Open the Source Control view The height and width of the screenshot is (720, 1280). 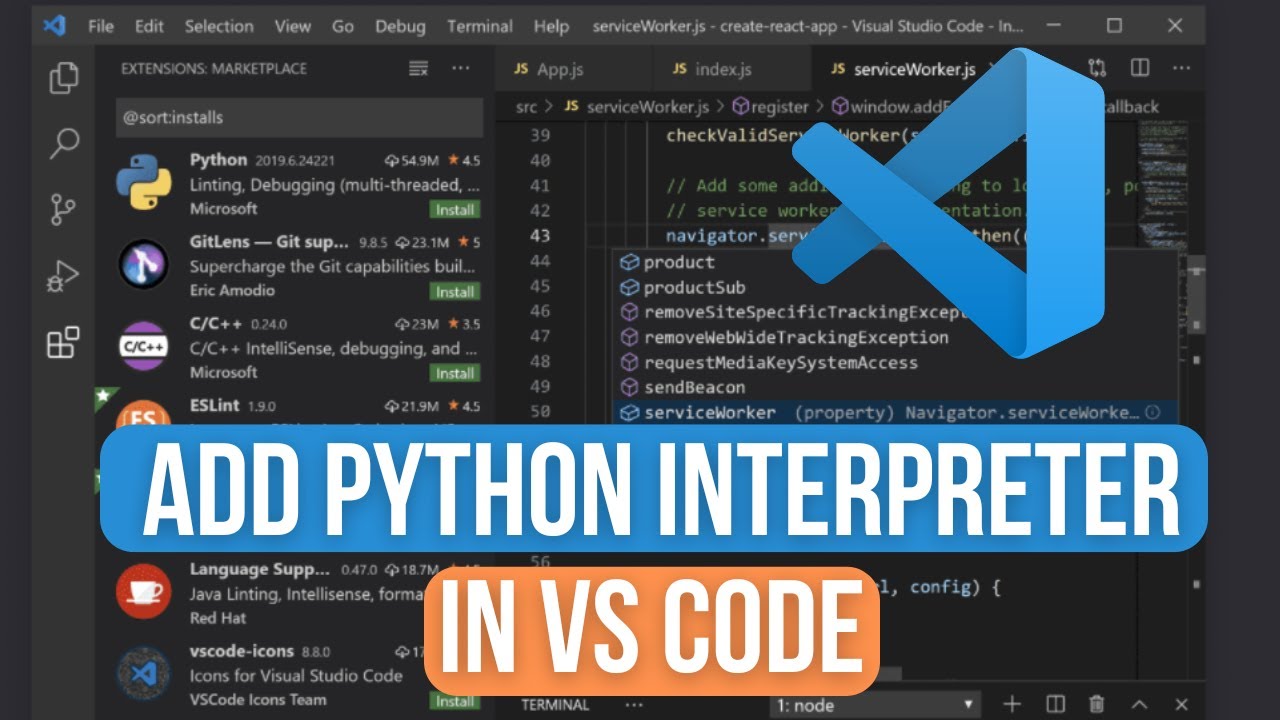pyautogui.click(x=63, y=209)
